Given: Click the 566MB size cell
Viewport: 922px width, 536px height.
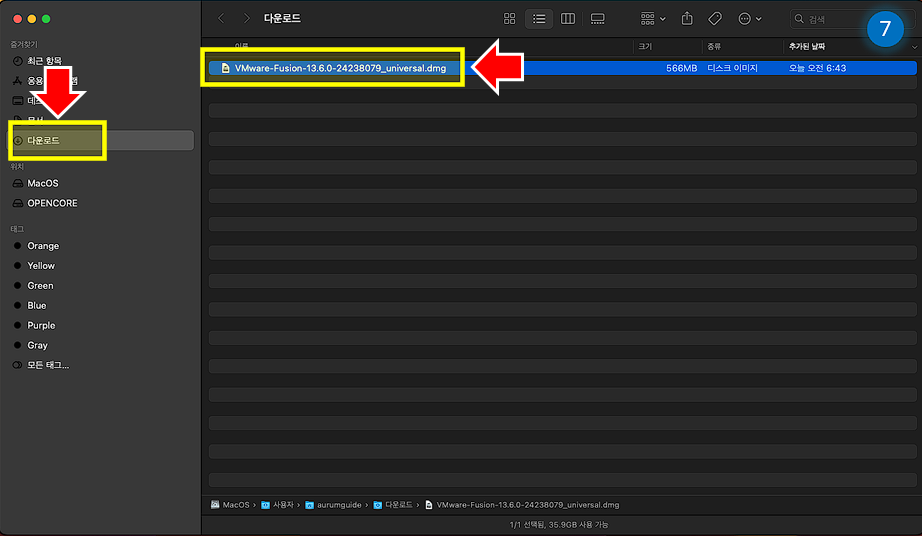Looking at the screenshot, I should point(682,68).
